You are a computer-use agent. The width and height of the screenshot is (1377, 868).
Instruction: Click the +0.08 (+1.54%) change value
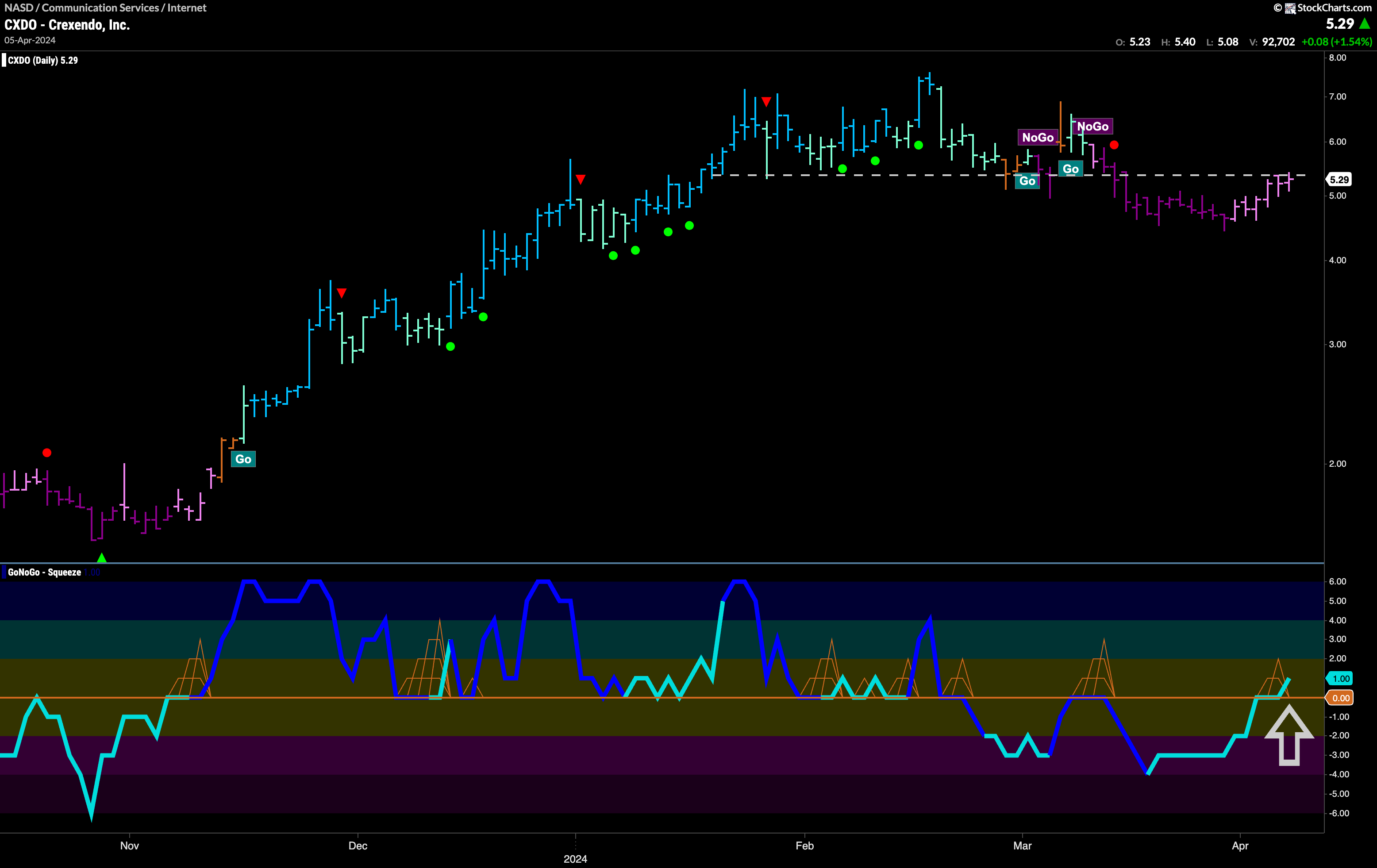(1336, 42)
